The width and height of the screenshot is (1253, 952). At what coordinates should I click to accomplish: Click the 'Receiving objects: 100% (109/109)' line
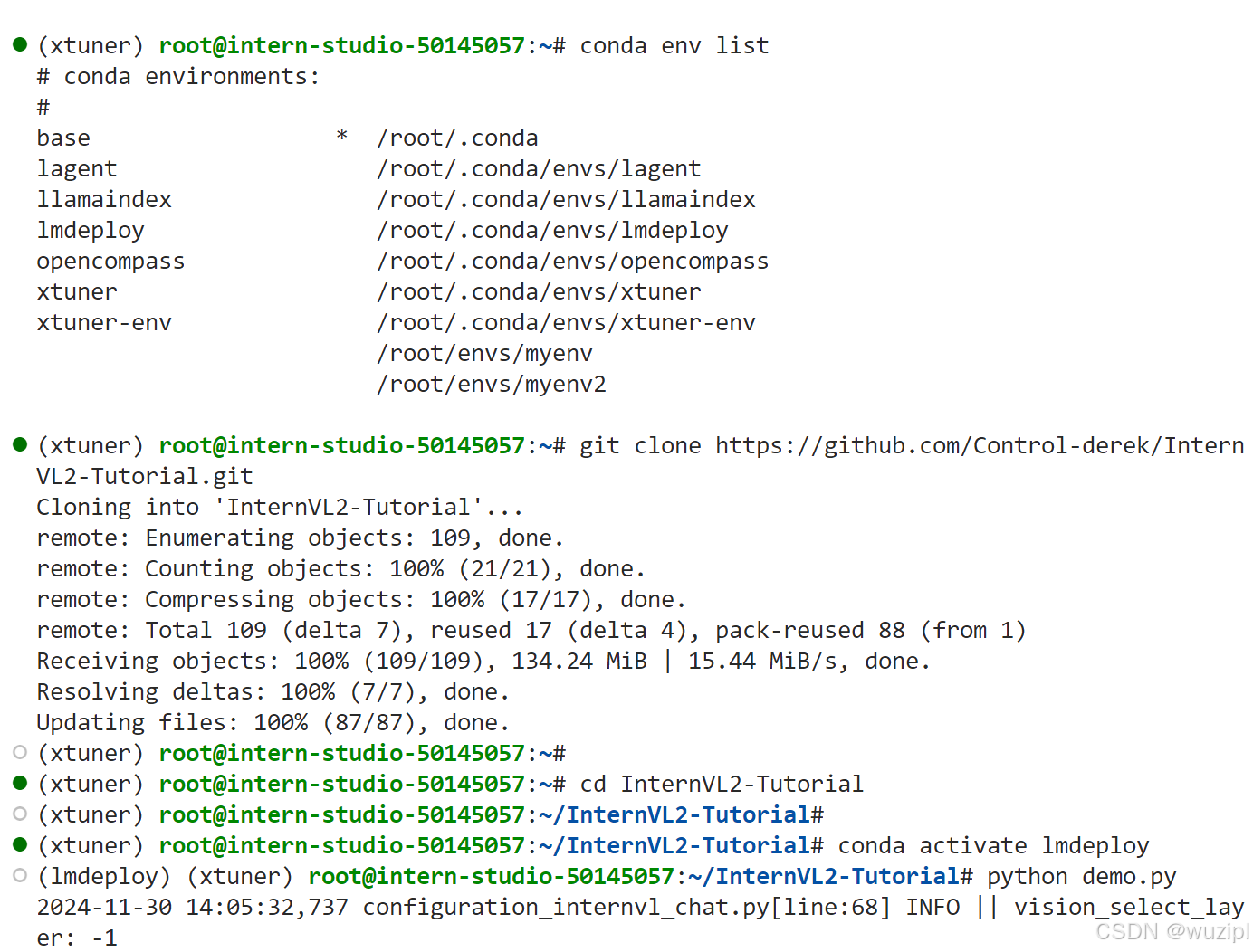pos(483,661)
